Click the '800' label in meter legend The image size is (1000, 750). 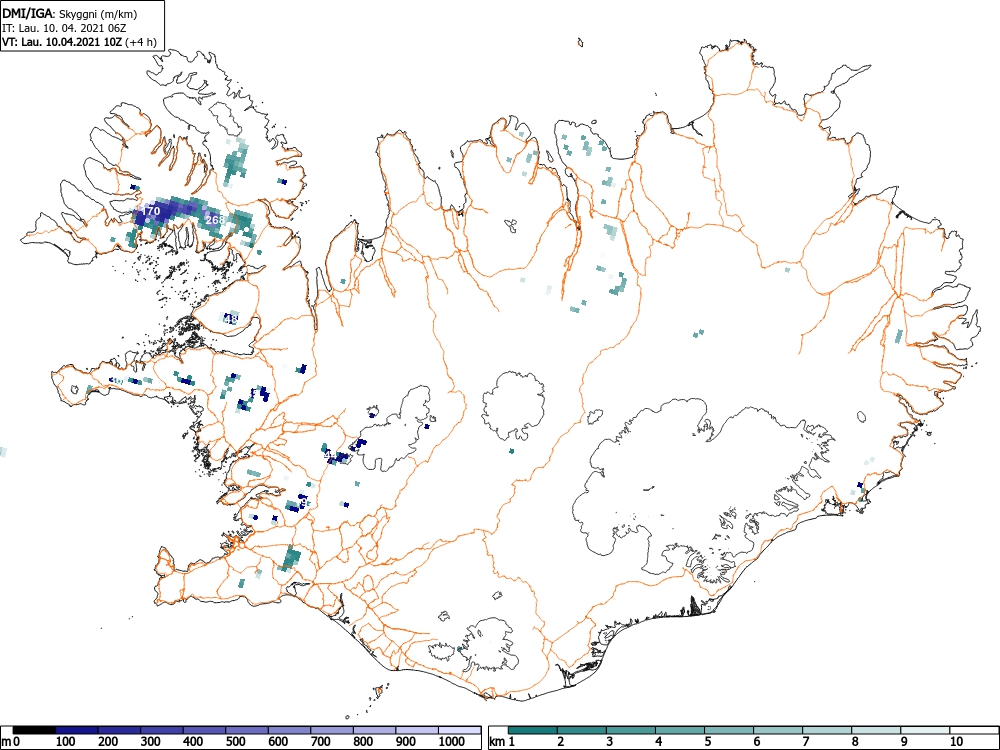coord(364,742)
